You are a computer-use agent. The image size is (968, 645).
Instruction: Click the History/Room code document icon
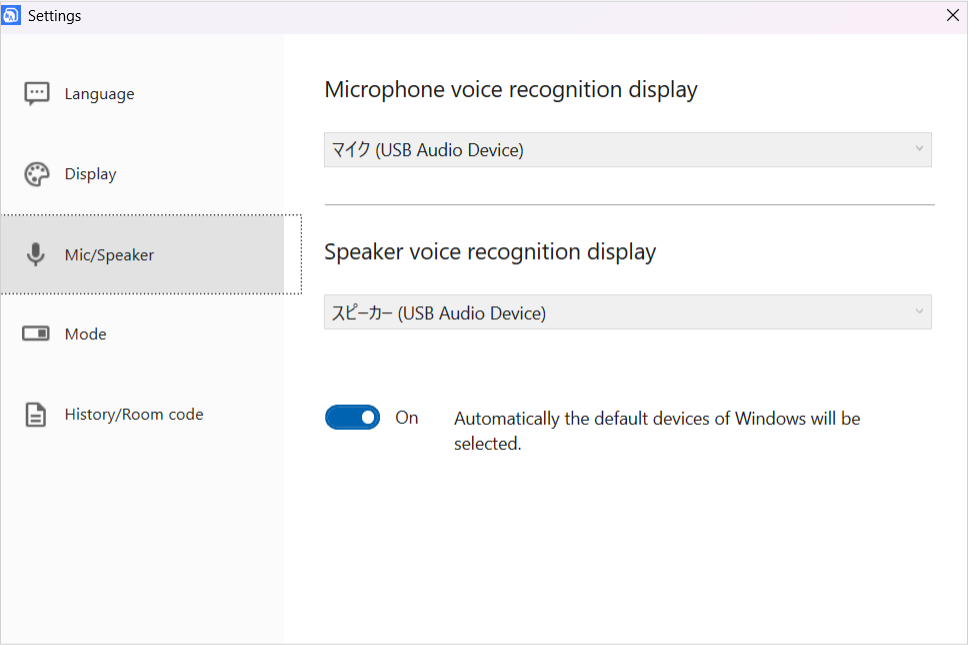pos(36,414)
